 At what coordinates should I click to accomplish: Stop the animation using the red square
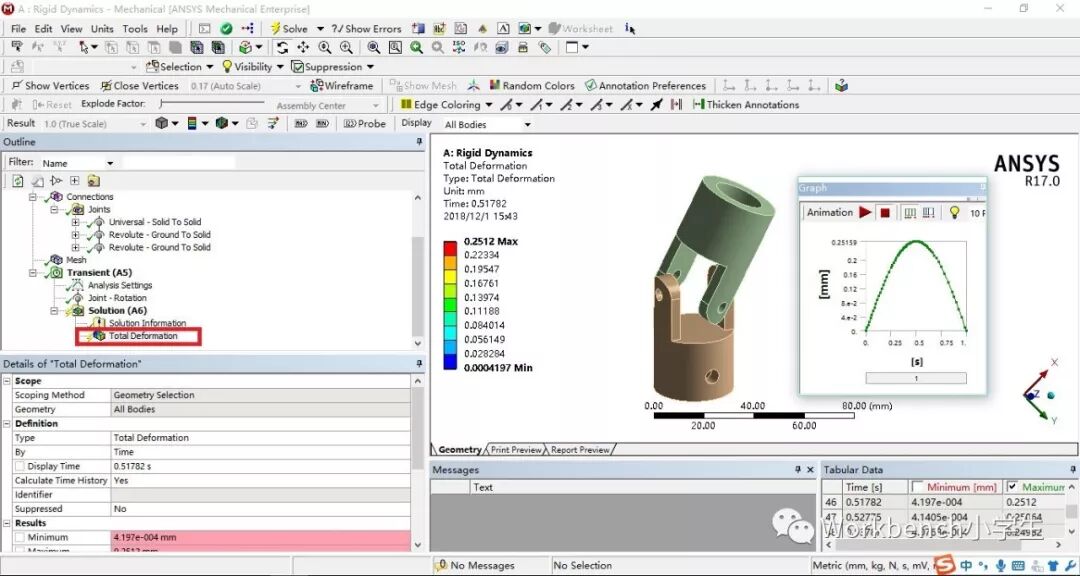pos(885,212)
